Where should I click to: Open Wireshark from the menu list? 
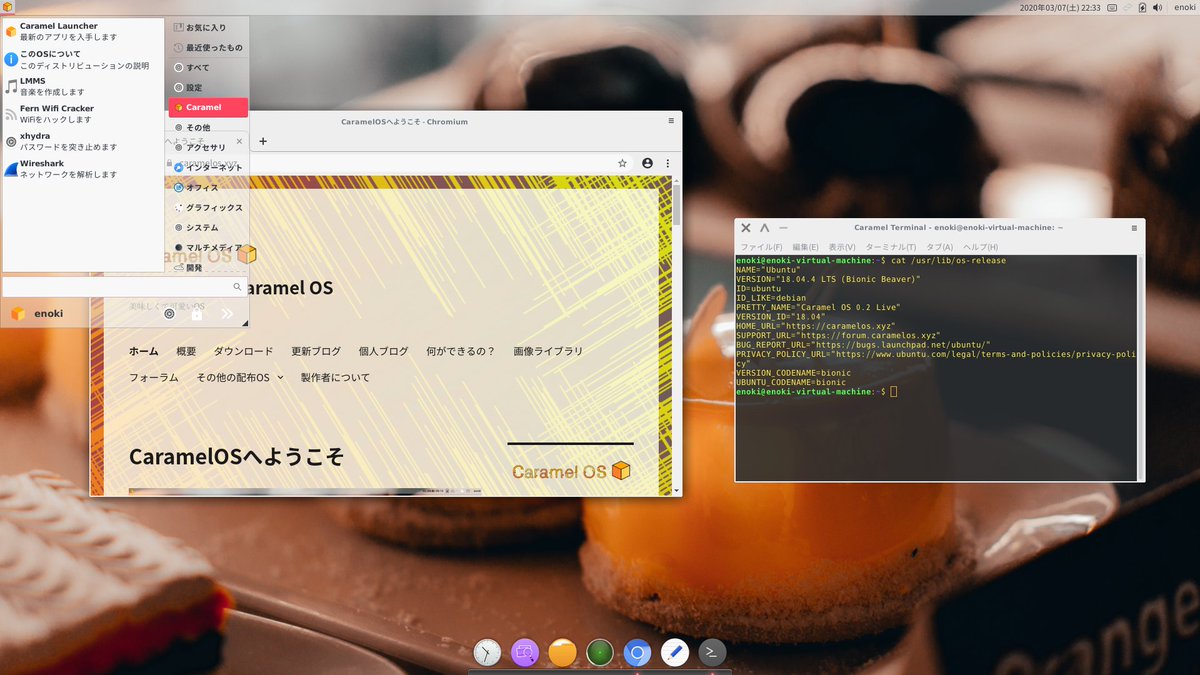(83, 168)
